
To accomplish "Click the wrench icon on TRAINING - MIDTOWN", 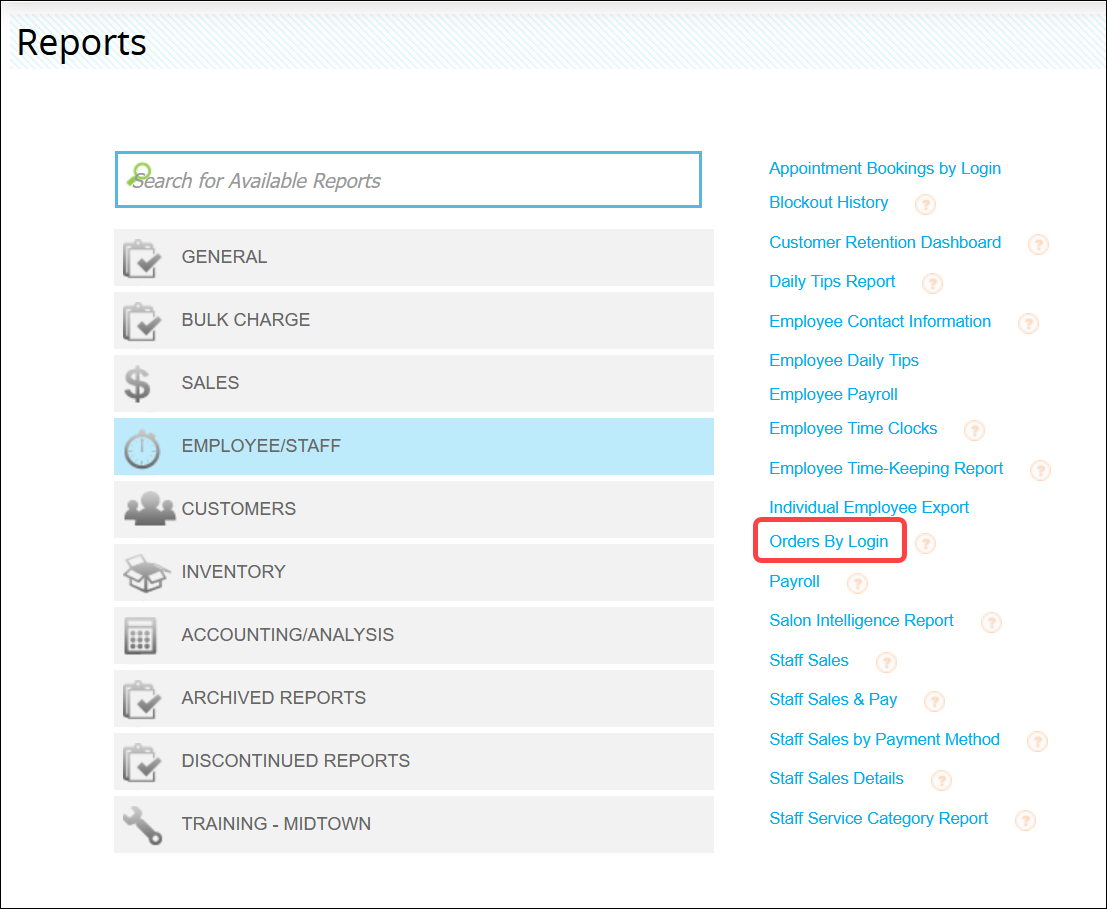I will click(x=140, y=824).
